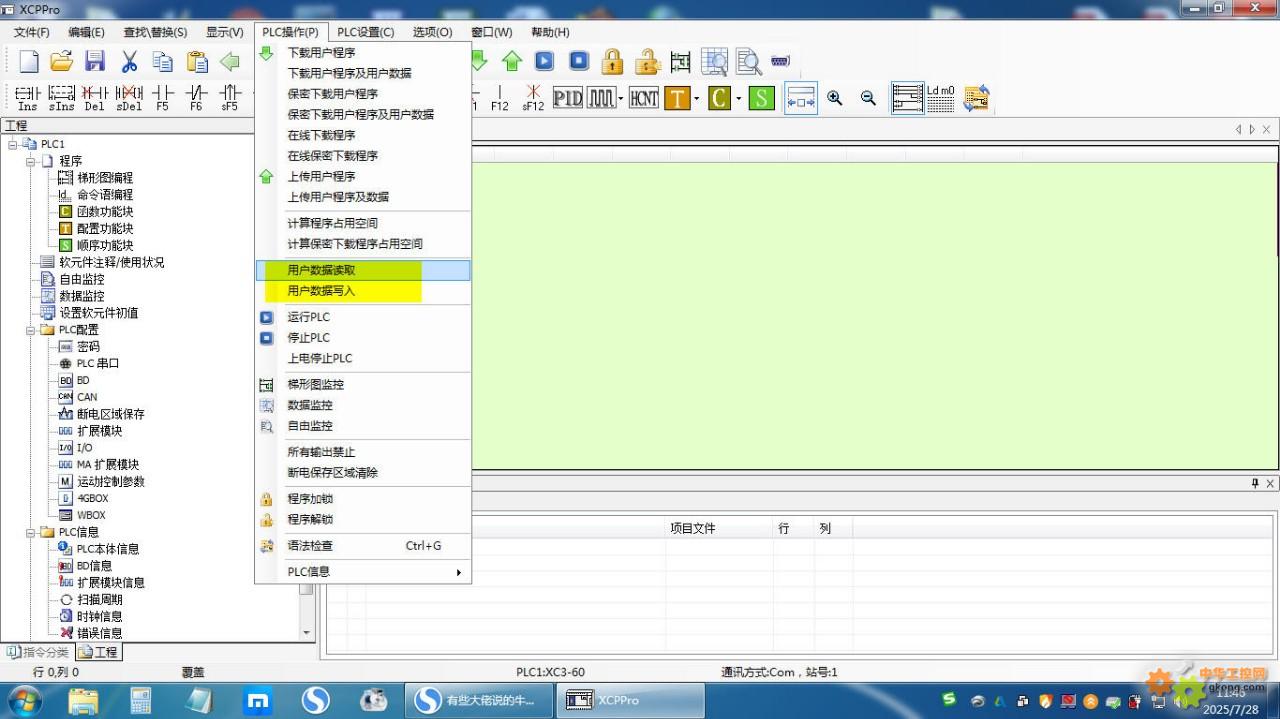Click the orange T function block button
This screenshot has width=1280, height=719.
point(678,98)
